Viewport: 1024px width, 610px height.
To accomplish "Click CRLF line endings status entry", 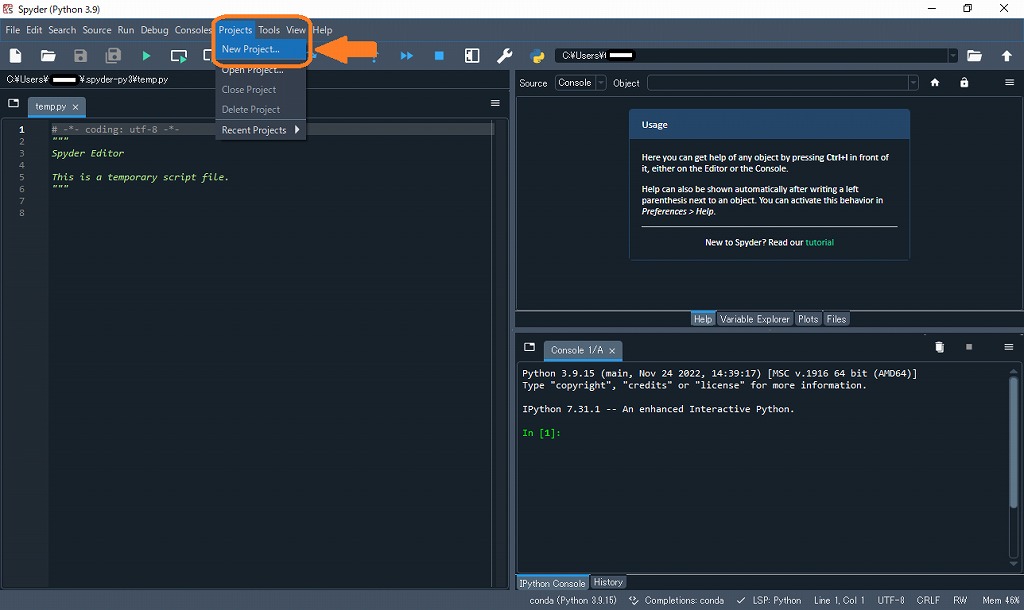I will pyautogui.click(x=928, y=600).
